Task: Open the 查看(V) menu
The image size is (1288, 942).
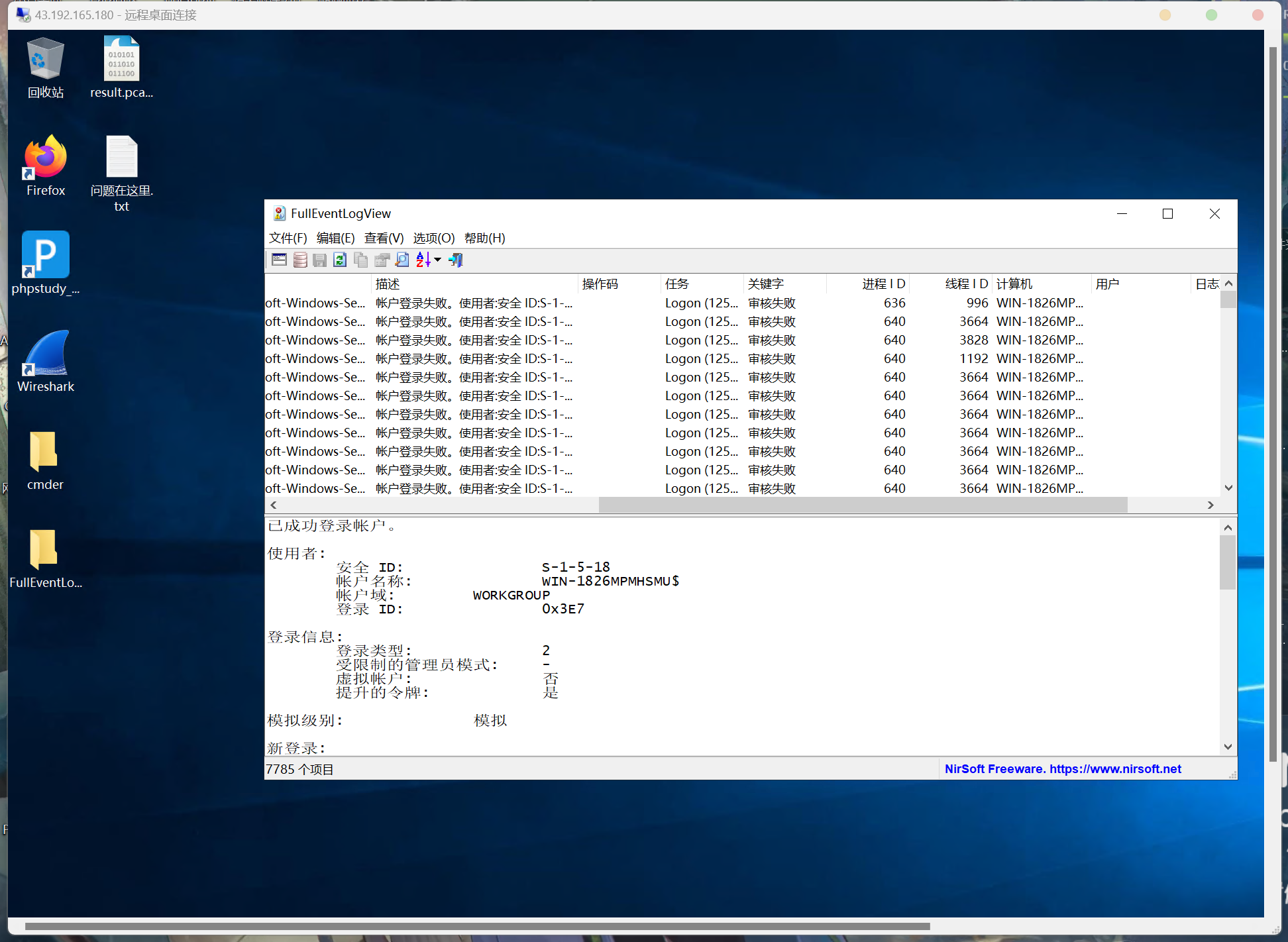Action: [384, 238]
